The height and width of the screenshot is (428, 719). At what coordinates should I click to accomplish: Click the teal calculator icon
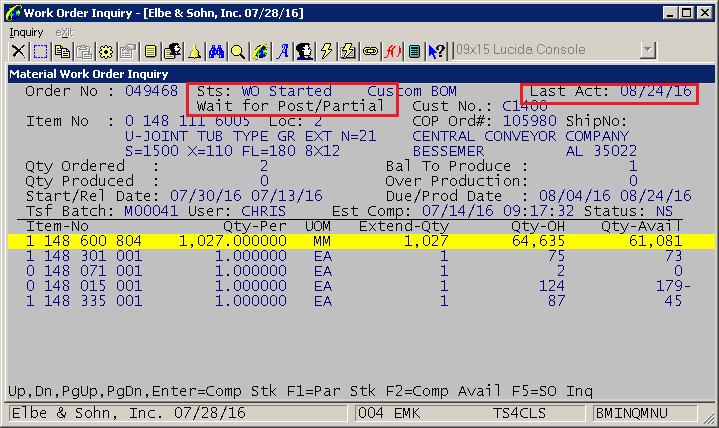click(415, 51)
